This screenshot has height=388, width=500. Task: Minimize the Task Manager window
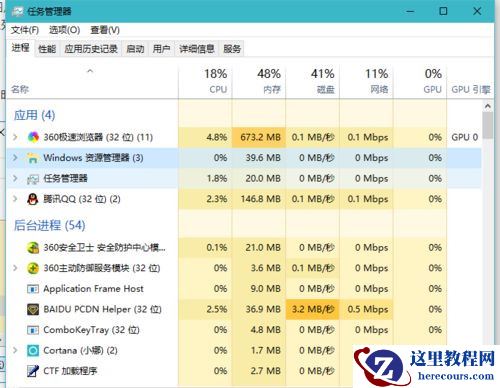tap(410, 11)
